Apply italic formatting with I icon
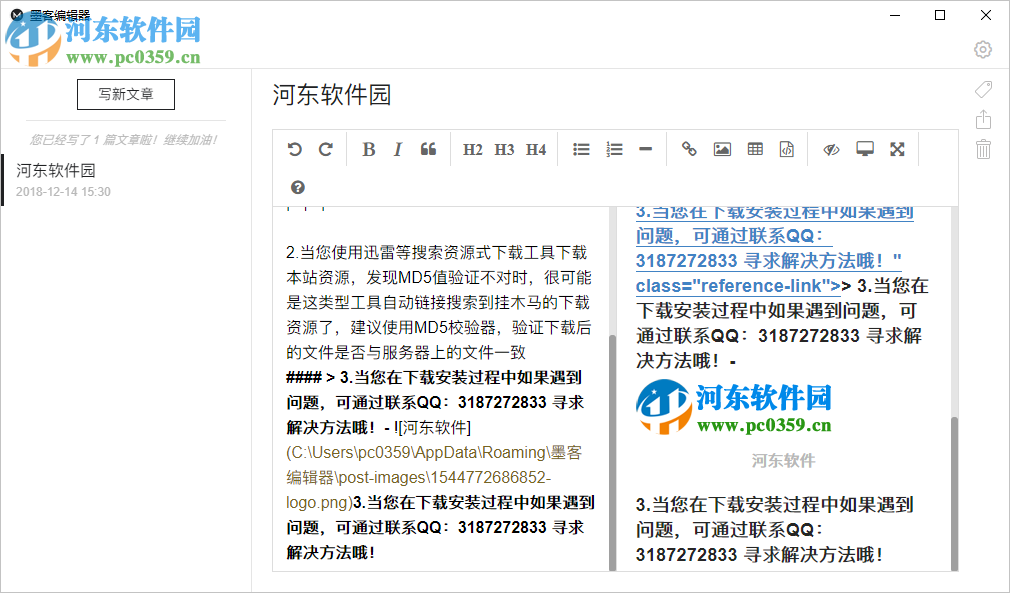This screenshot has height=593, width=1010. tap(397, 149)
